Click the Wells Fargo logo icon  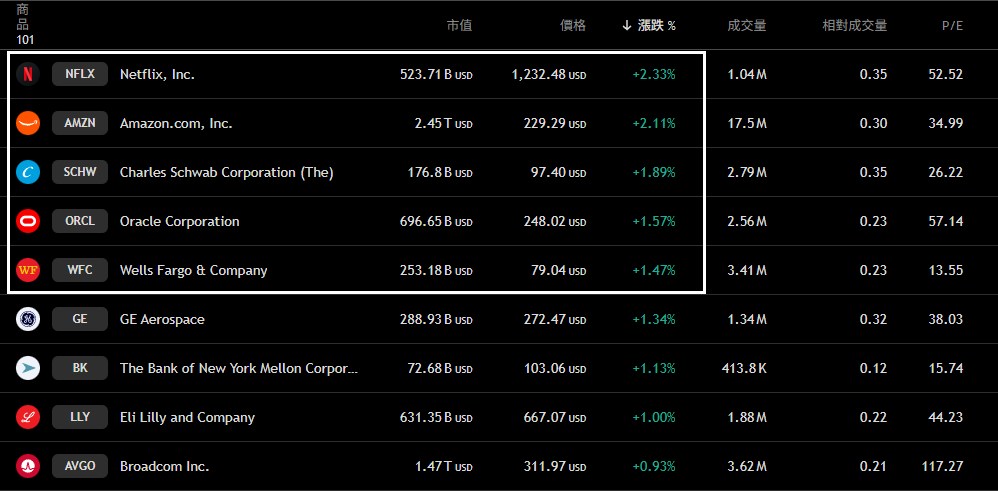(x=28, y=270)
